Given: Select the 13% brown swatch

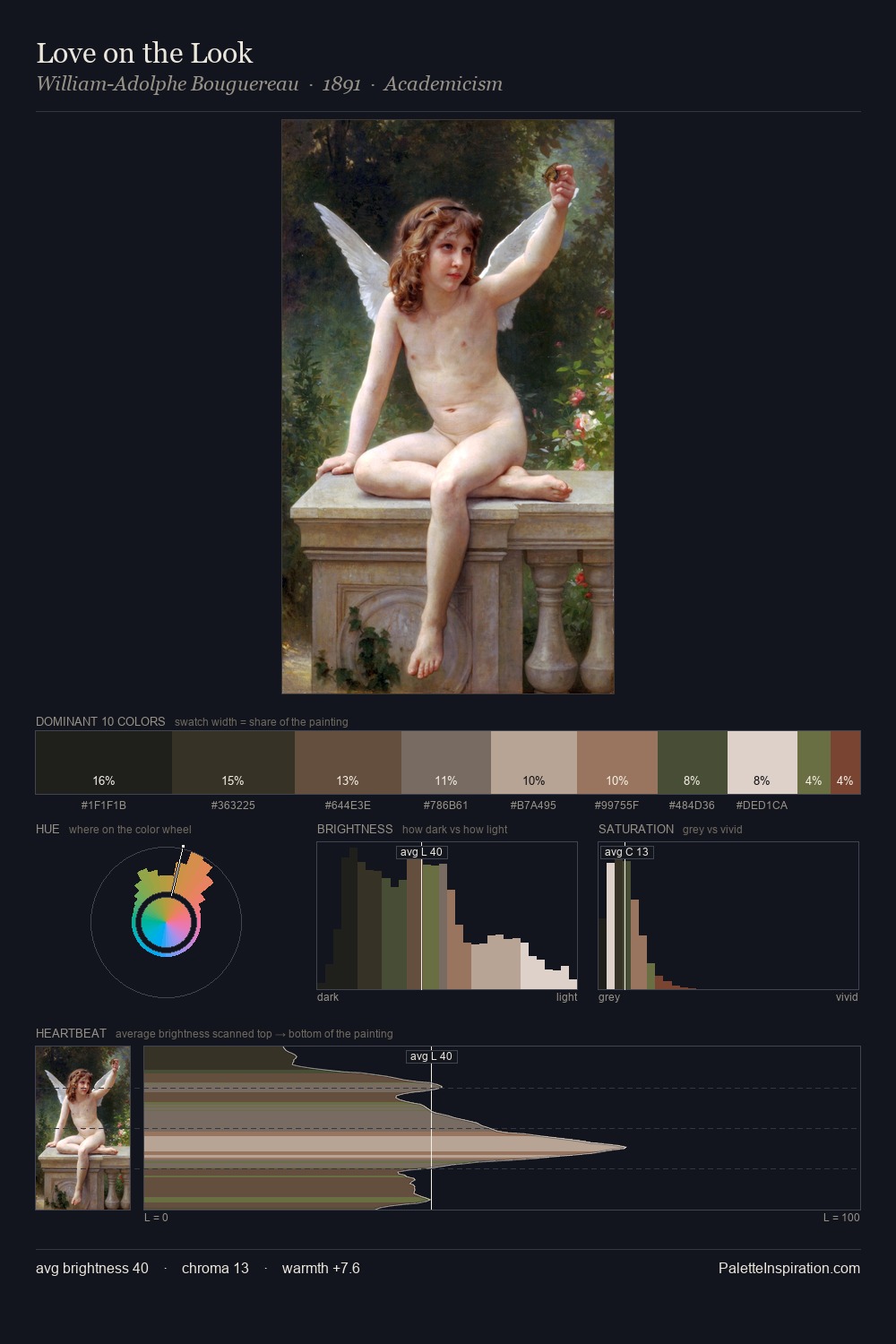Looking at the screenshot, I should (349, 762).
